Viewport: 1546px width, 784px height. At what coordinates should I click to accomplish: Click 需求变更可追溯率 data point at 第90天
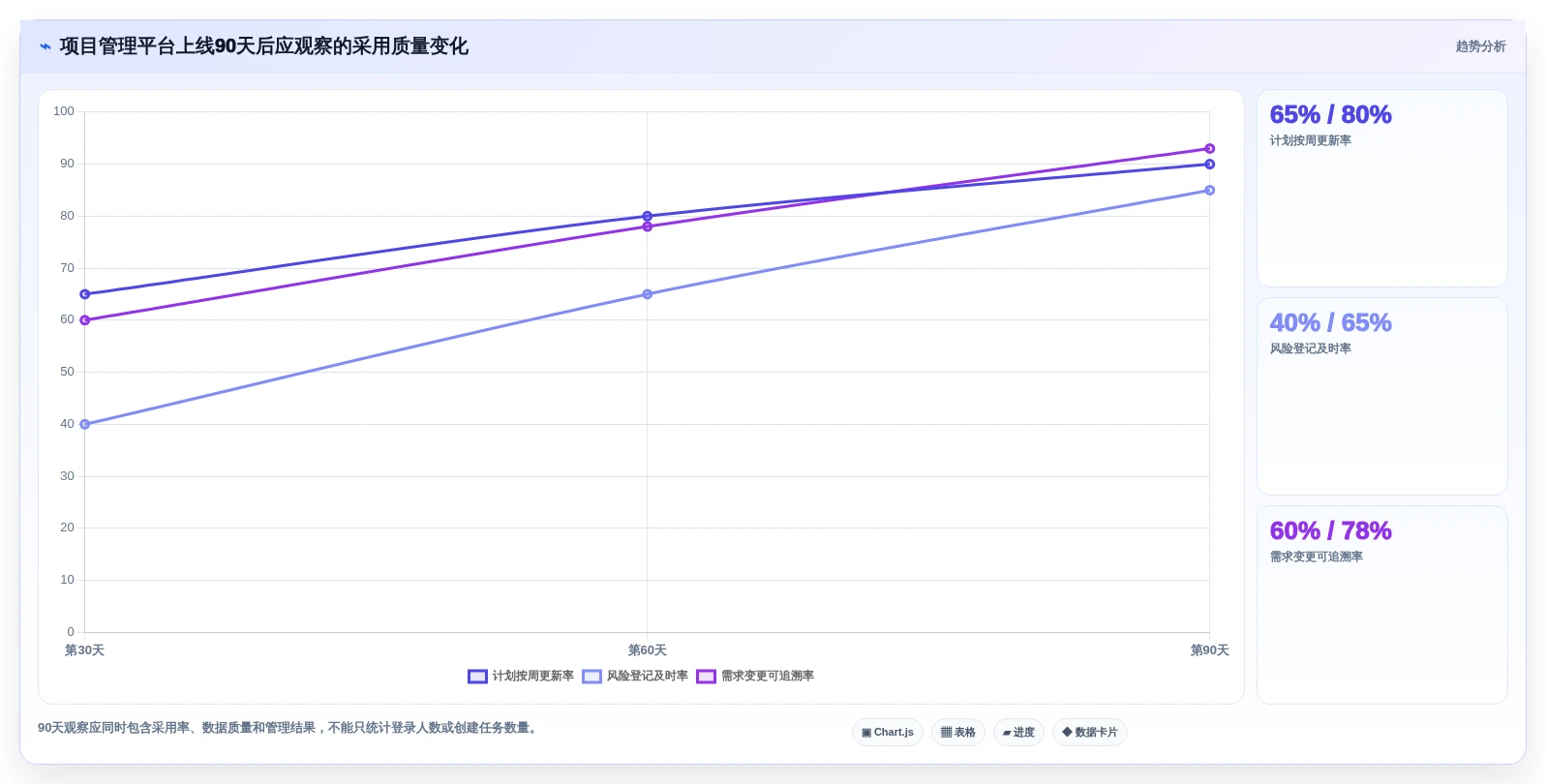[x=1210, y=149]
